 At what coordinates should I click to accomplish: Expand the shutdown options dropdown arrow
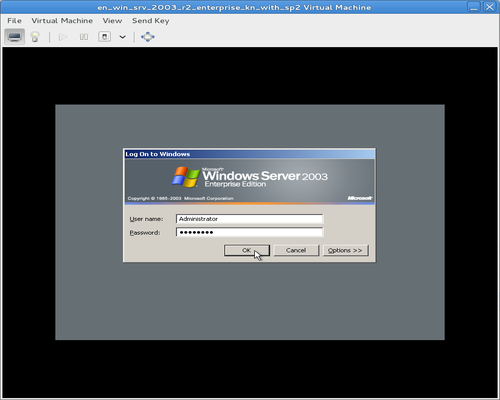click(122, 37)
